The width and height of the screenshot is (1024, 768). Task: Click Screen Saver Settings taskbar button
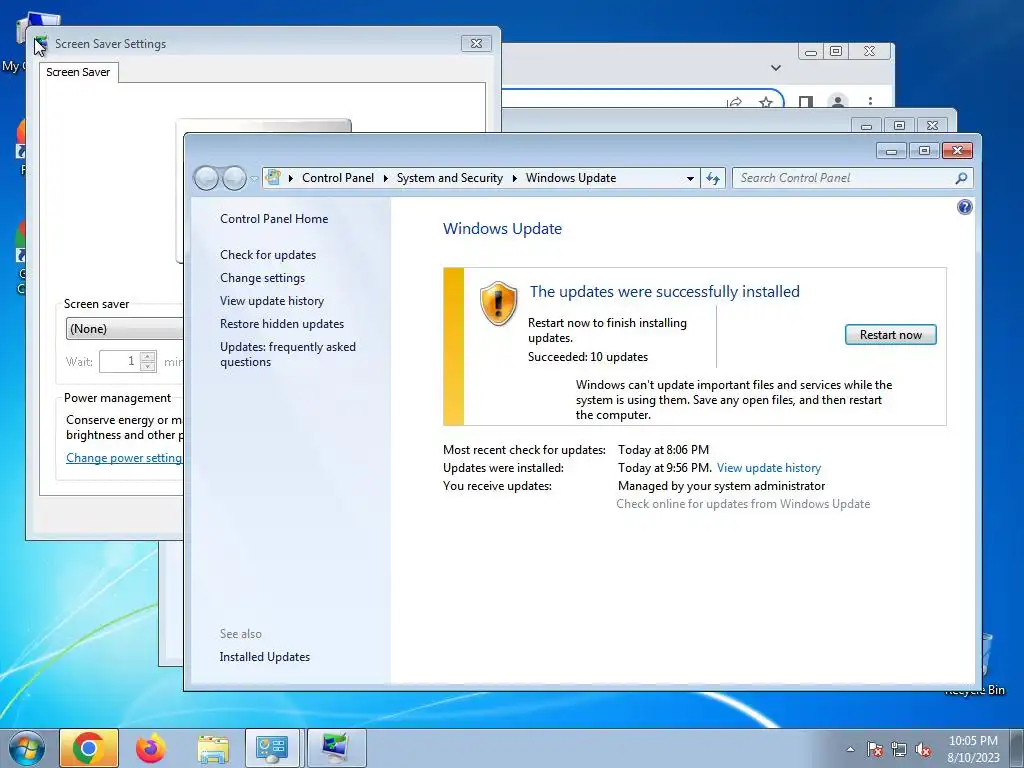336,748
